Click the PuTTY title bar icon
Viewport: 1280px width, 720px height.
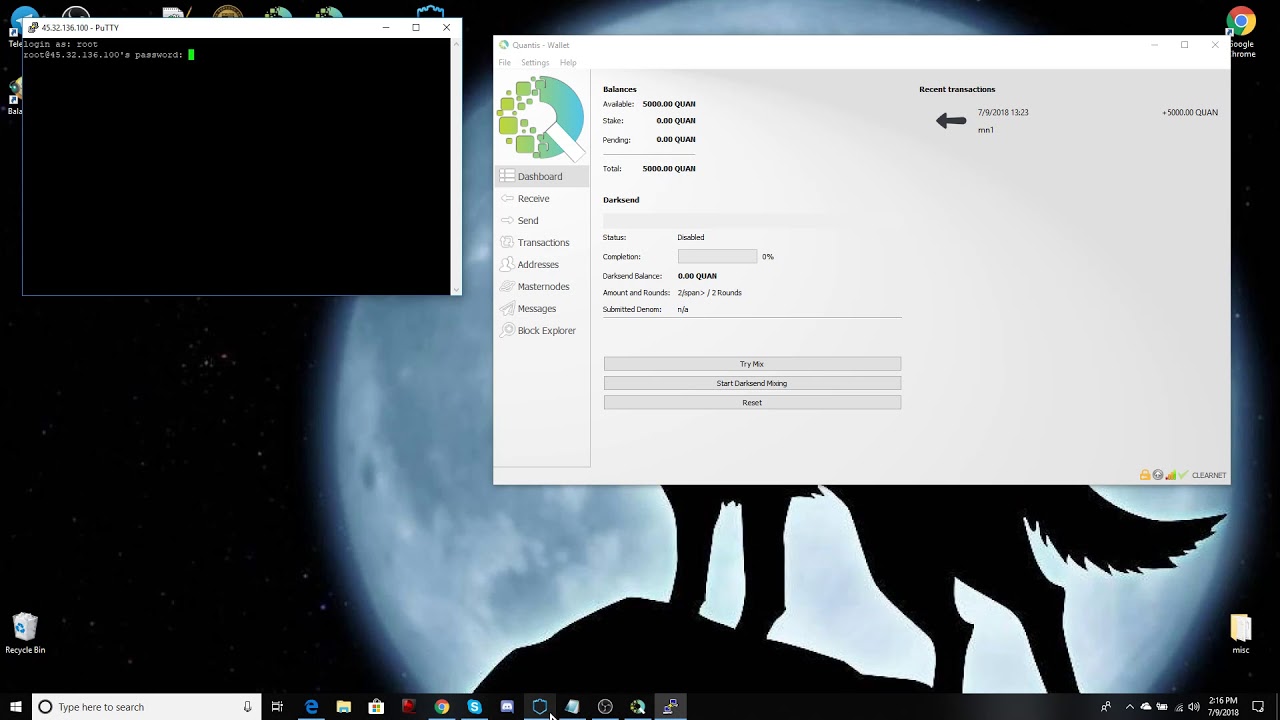tap(33, 27)
